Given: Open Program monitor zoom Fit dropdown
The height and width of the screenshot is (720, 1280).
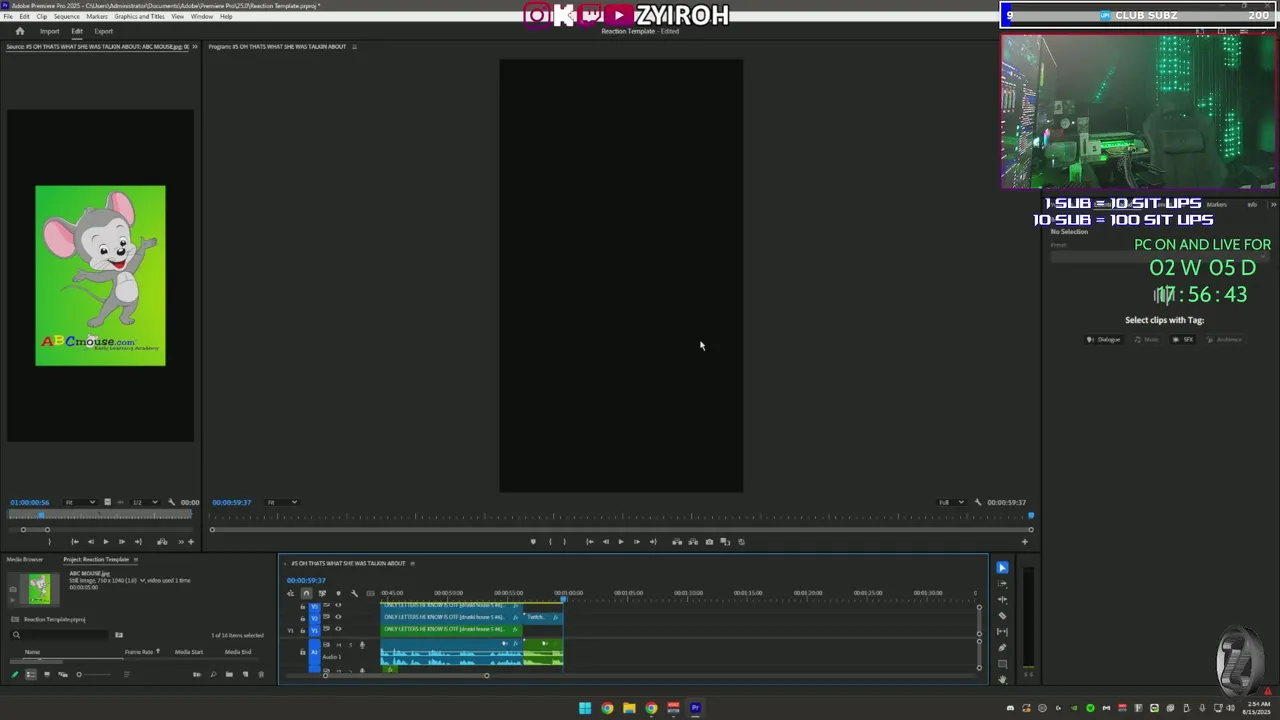Looking at the screenshot, I should click(281, 502).
